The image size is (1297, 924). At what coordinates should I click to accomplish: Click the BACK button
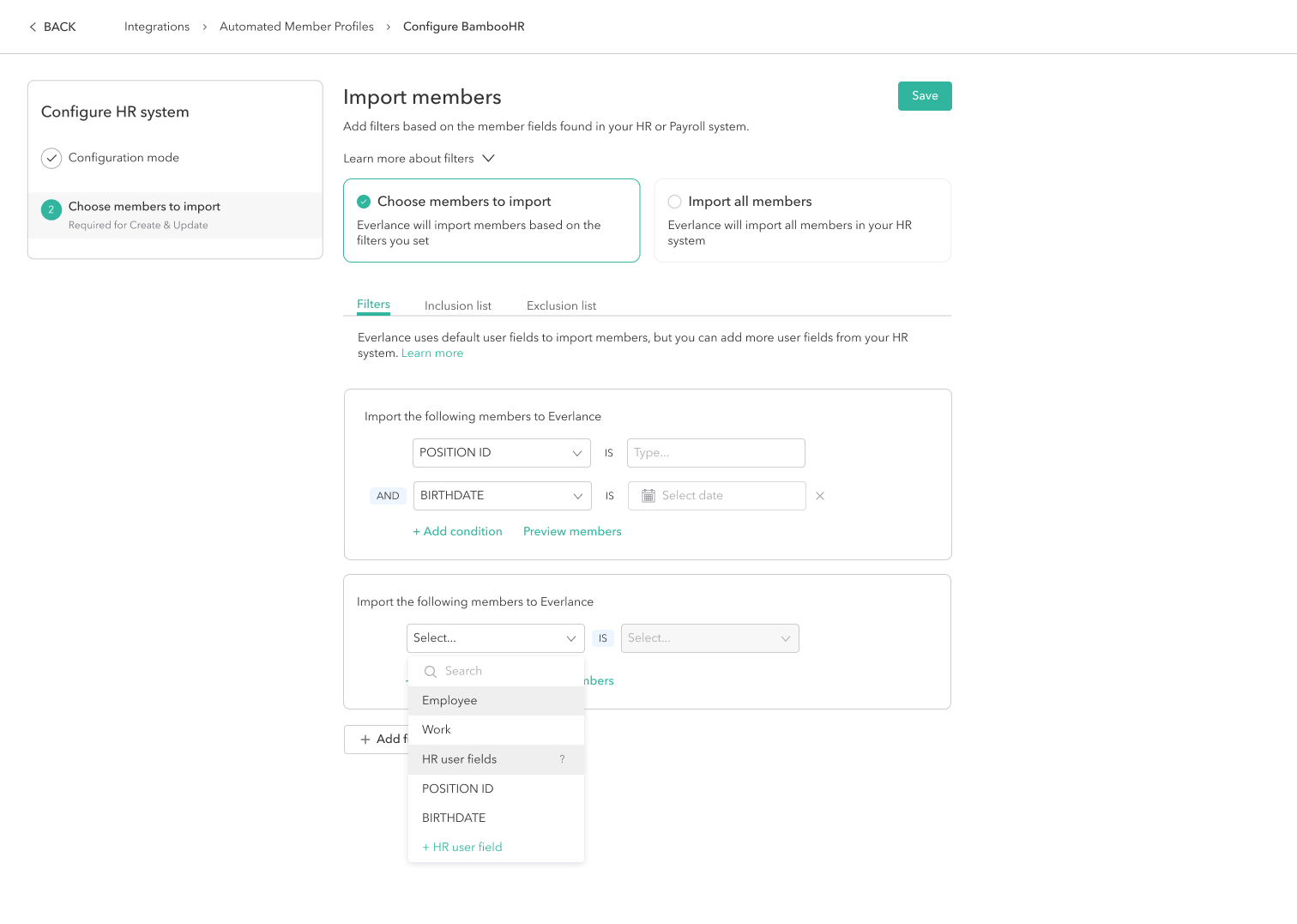coord(52,27)
